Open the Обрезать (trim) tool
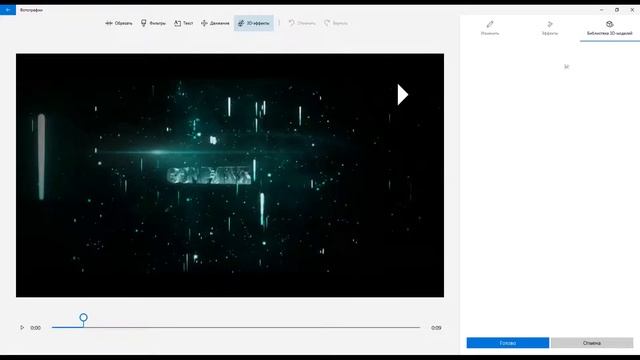Image resolution: width=640 pixels, height=360 pixels. (x=119, y=23)
